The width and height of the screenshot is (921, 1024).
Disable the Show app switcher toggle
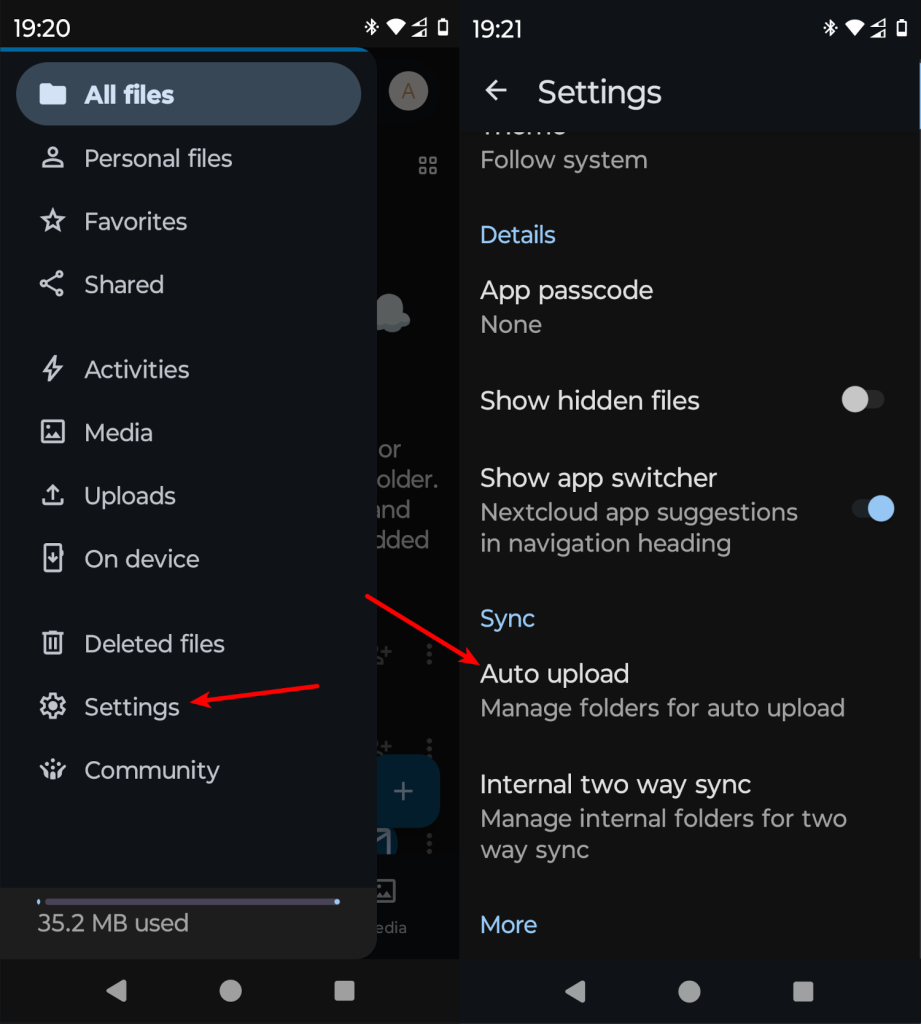click(x=872, y=509)
